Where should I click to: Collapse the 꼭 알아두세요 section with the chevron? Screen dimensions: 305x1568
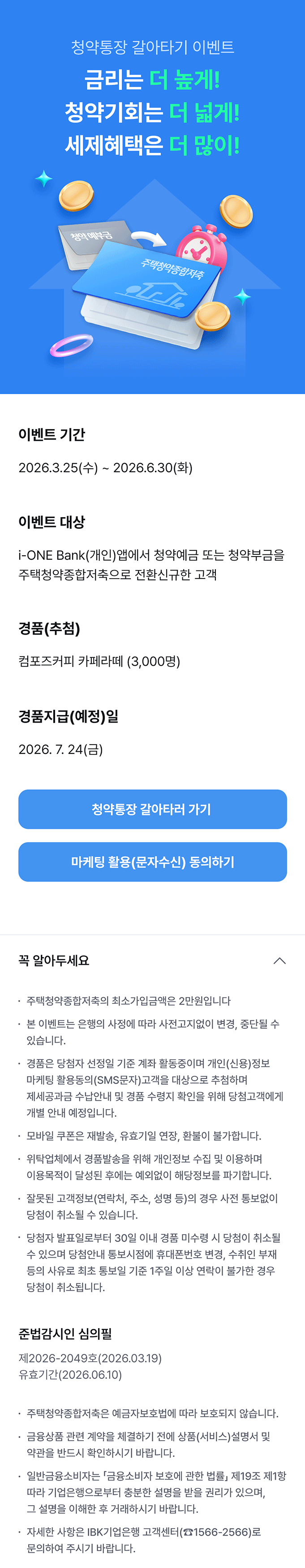(x=279, y=961)
